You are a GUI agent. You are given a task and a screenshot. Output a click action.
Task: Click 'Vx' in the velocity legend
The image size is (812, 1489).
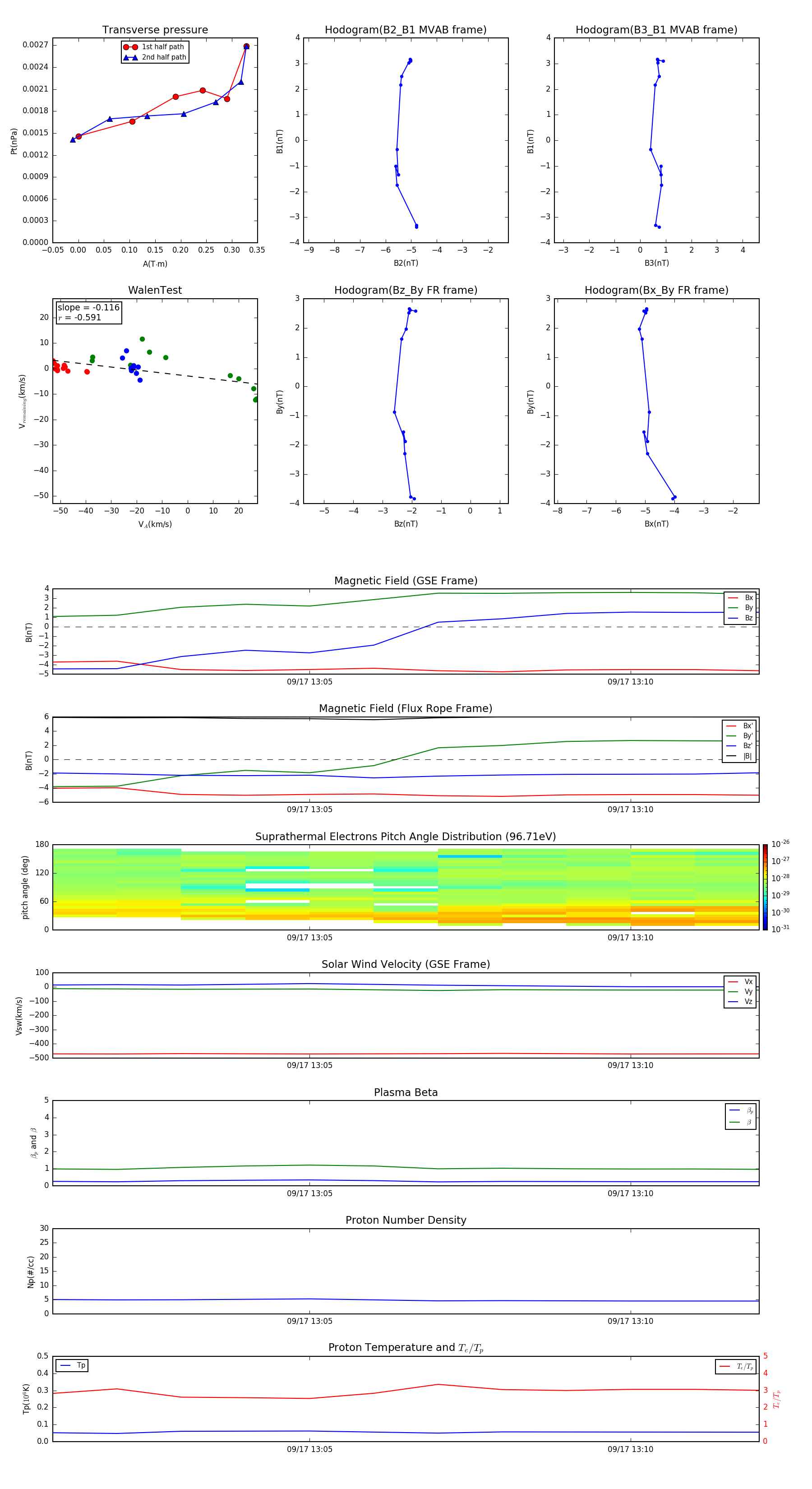pyautogui.click(x=741, y=981)
